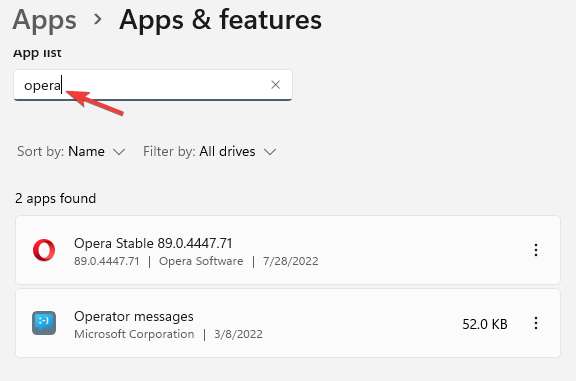
Task: Click the Operator messages chat icon
Action: click(44, 323)
